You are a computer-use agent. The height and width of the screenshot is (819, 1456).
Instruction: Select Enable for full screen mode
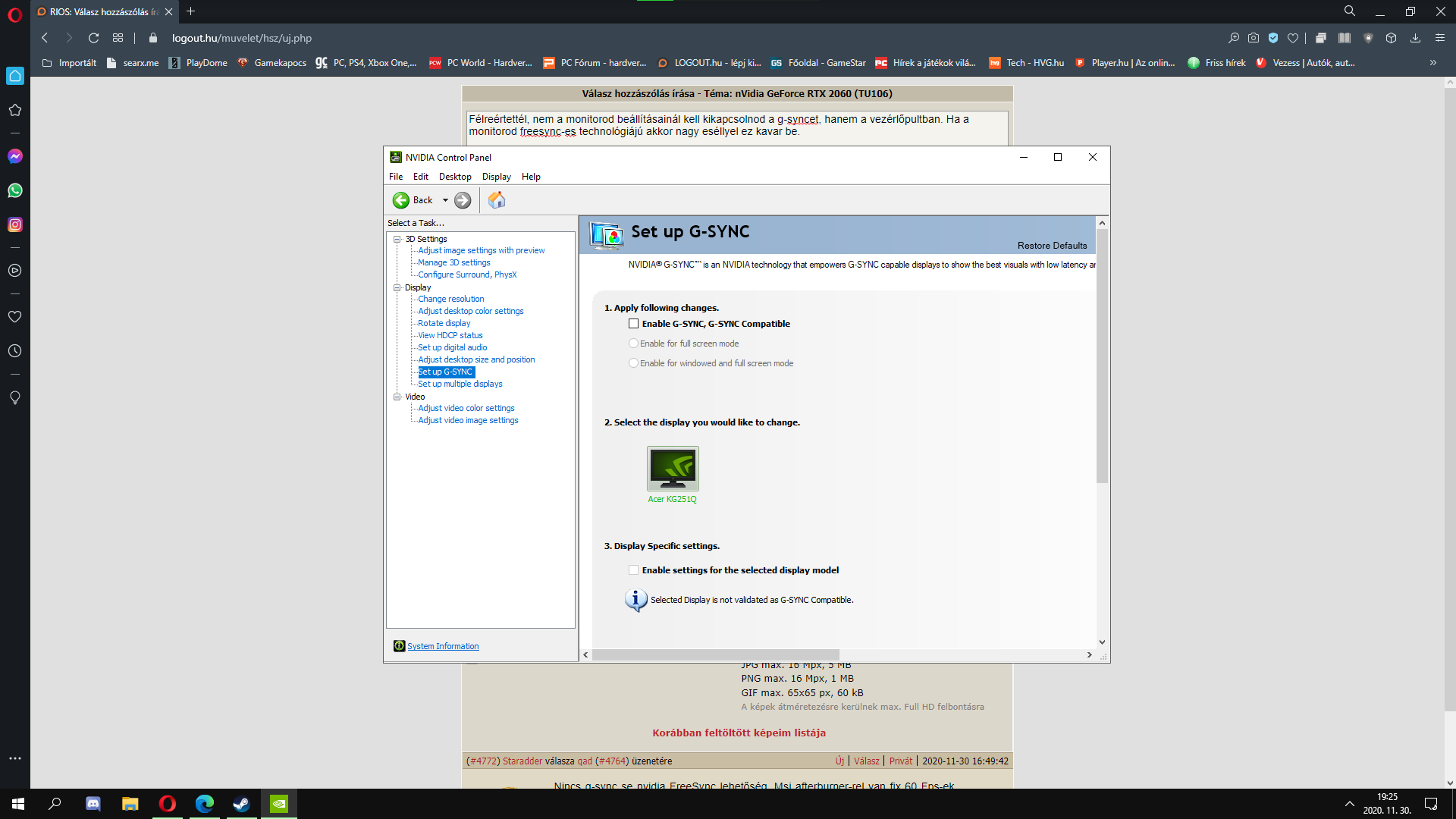point(633,344)
